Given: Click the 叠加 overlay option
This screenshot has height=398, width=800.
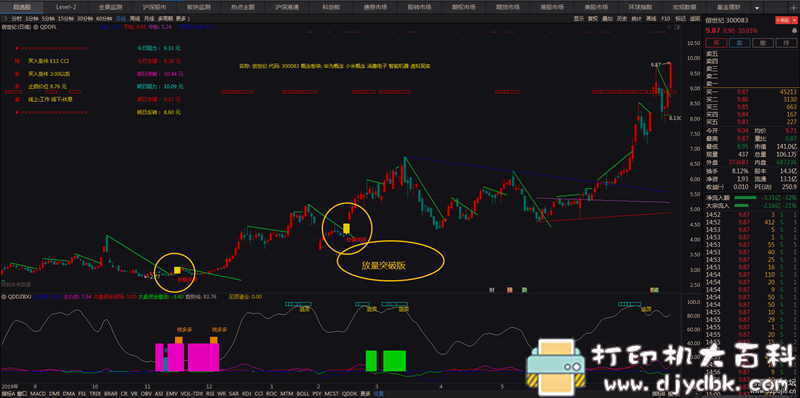Looking at the screenshot, I should coord(607,18).
